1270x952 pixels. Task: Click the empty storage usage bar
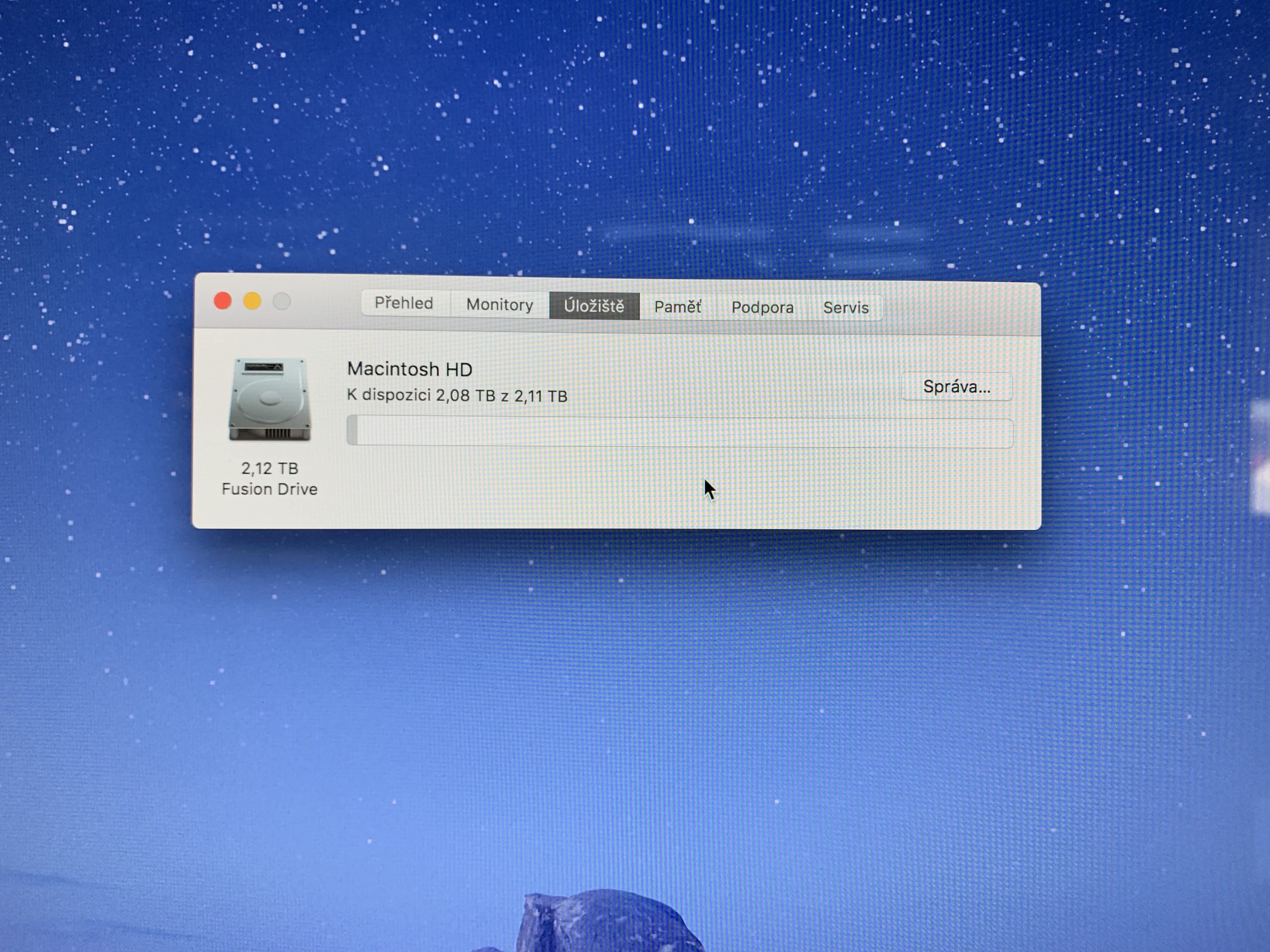(683, 432)
